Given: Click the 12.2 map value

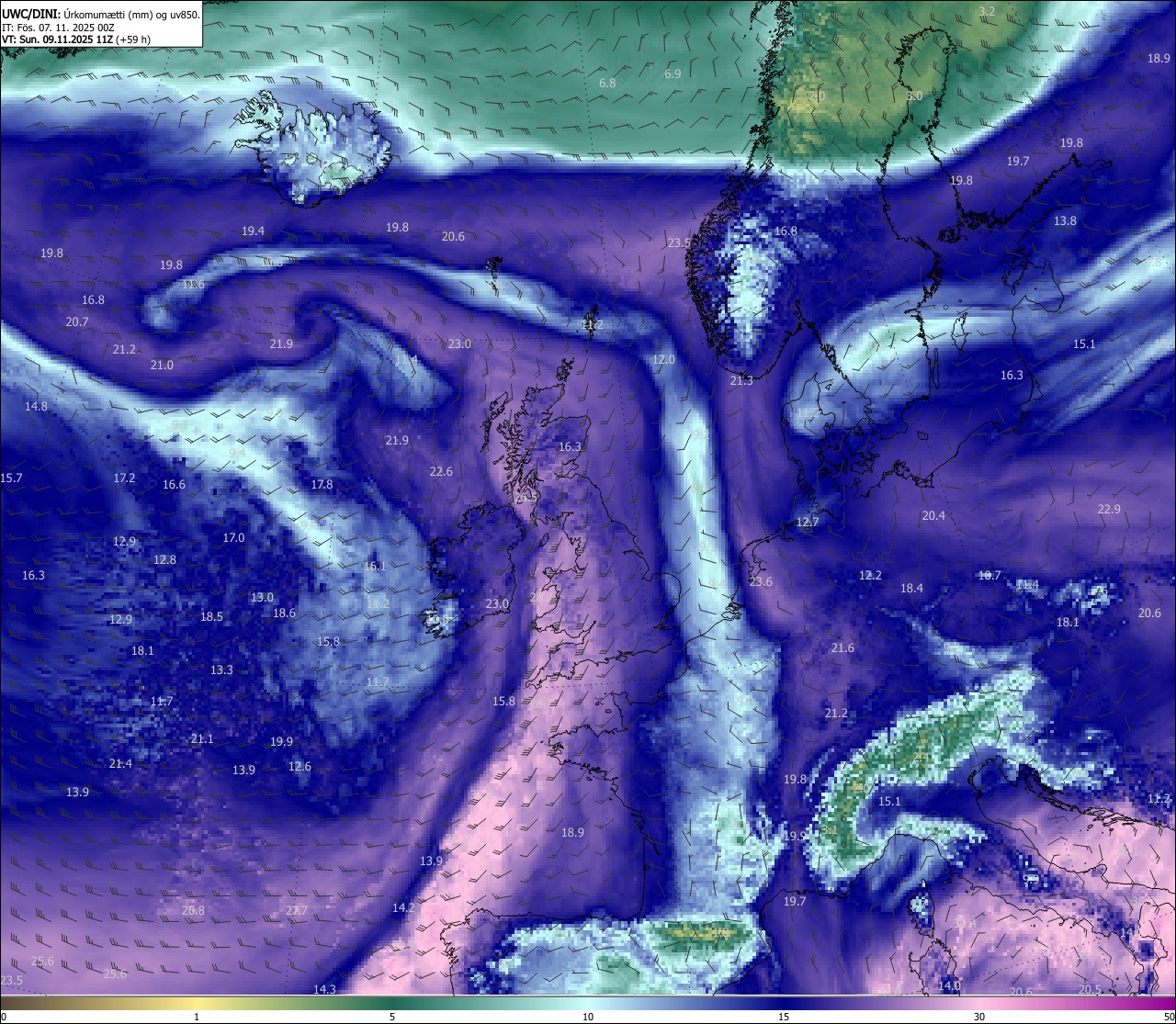Looking at the screenshot, I should (x=870, y=575).
